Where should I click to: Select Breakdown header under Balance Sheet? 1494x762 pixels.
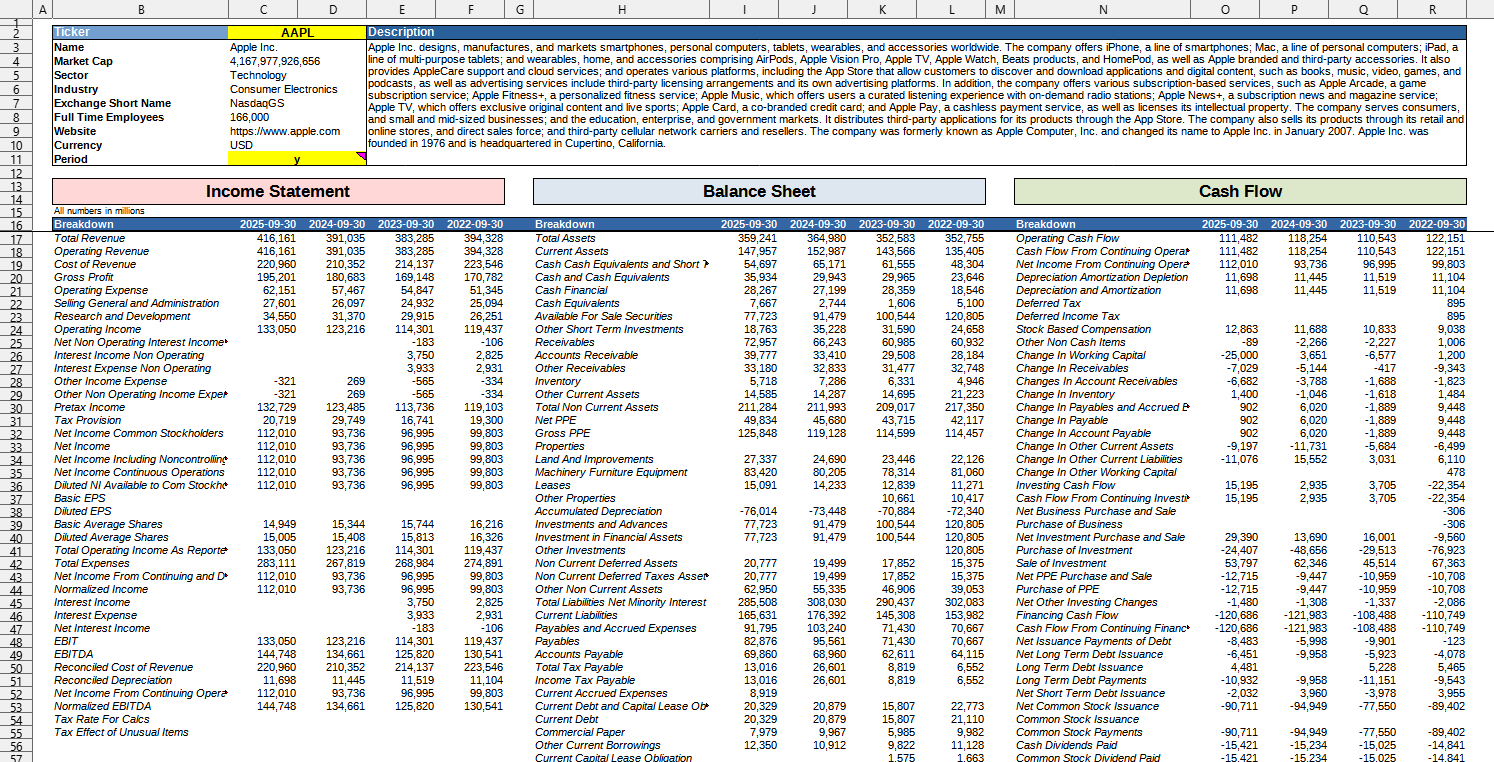coord(622,224)
